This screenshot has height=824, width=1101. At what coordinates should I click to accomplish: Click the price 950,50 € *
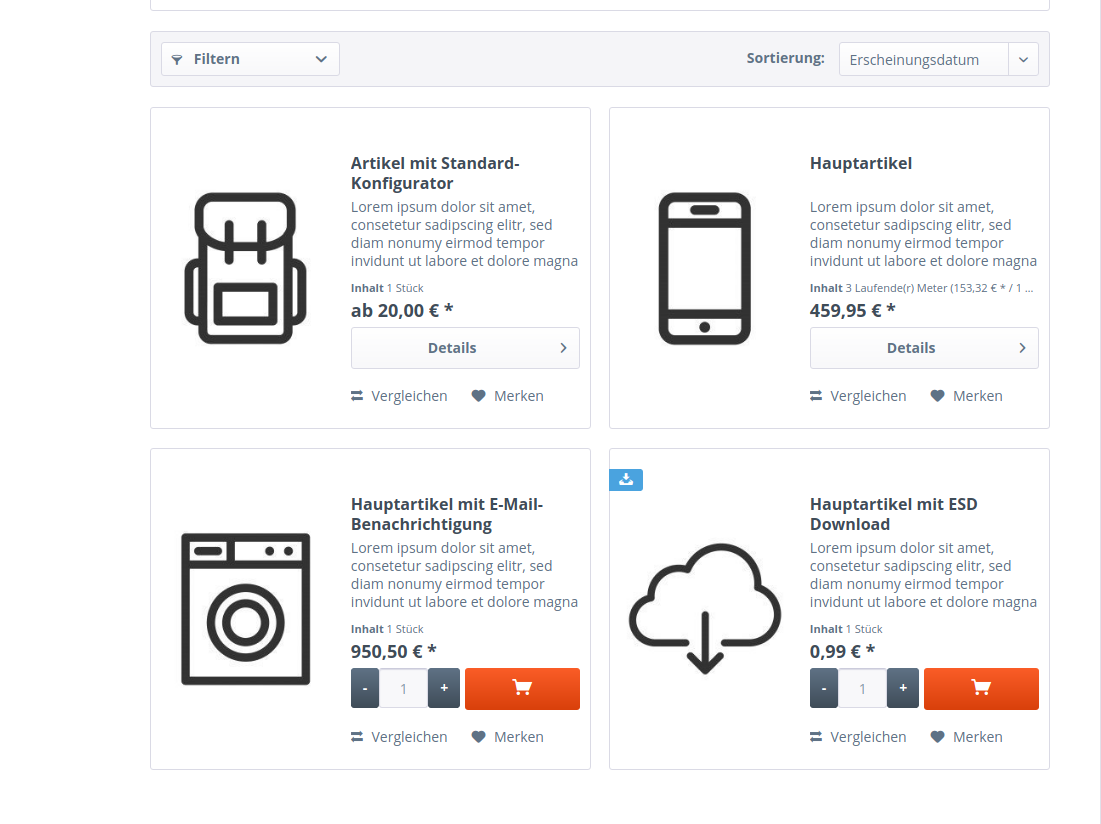(394, 651)
